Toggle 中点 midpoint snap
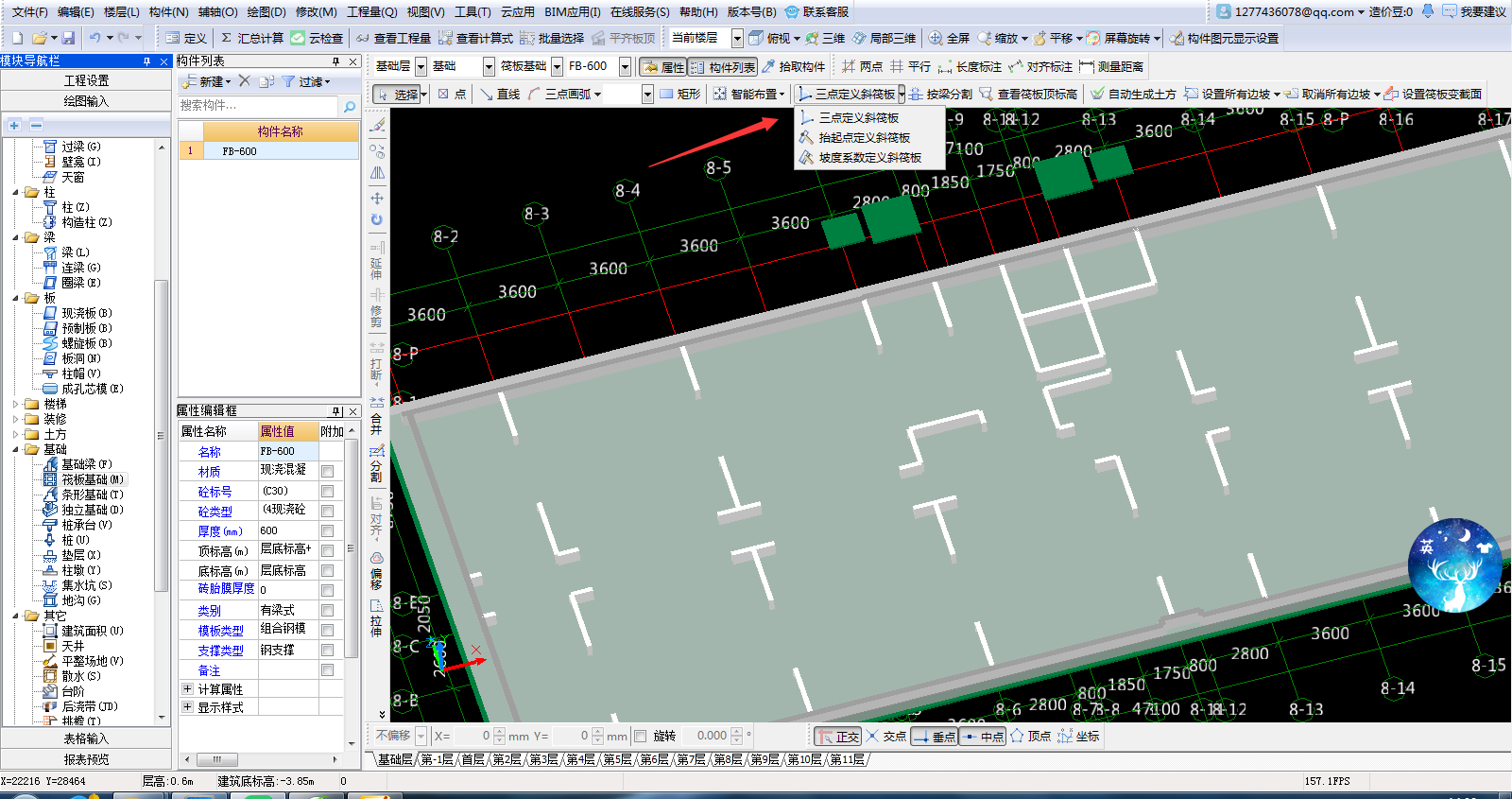This screenshot has height=799, width=1512. 982,737
